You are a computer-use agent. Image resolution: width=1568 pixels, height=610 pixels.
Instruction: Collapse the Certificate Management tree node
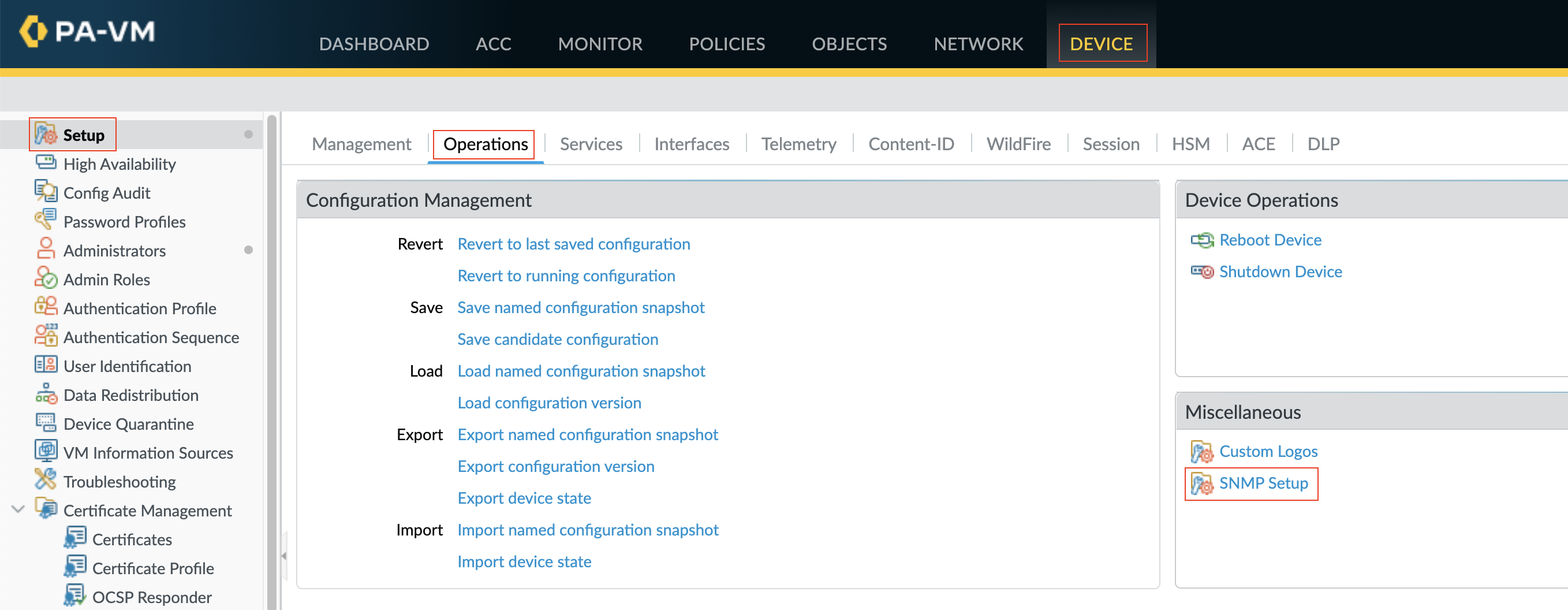pyautogui.click(x=18, y=509)
